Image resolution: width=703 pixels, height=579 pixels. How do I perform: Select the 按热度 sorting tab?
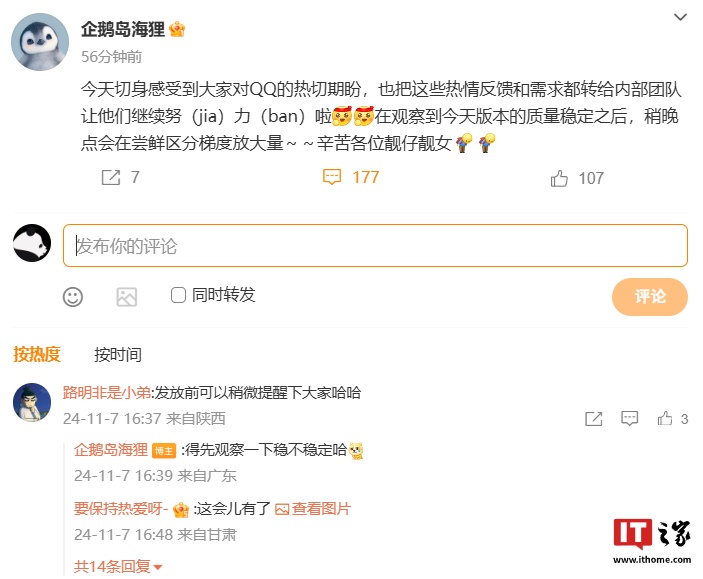click(x=37, y=354)
